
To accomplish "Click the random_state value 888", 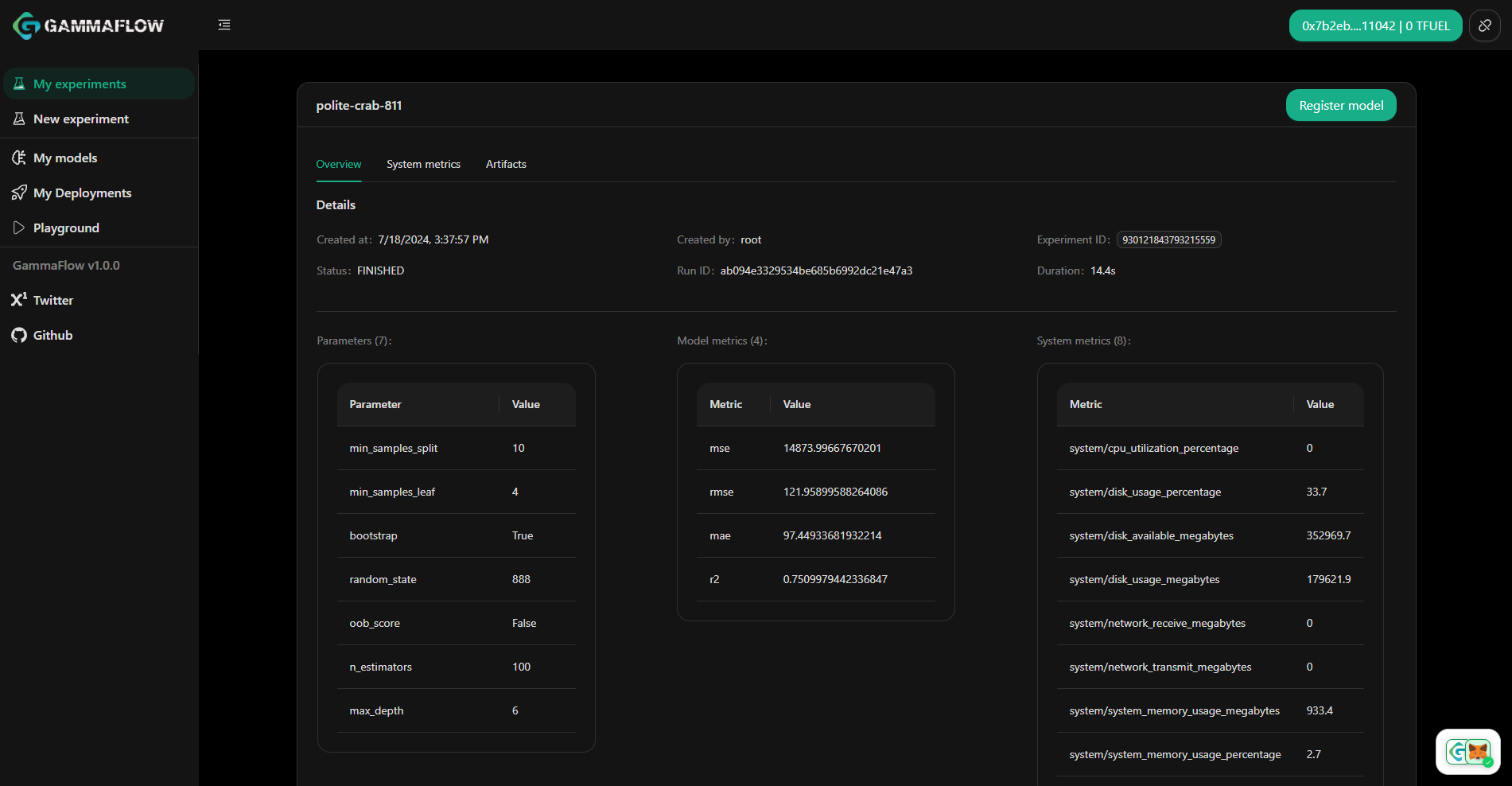I will 521,579.
